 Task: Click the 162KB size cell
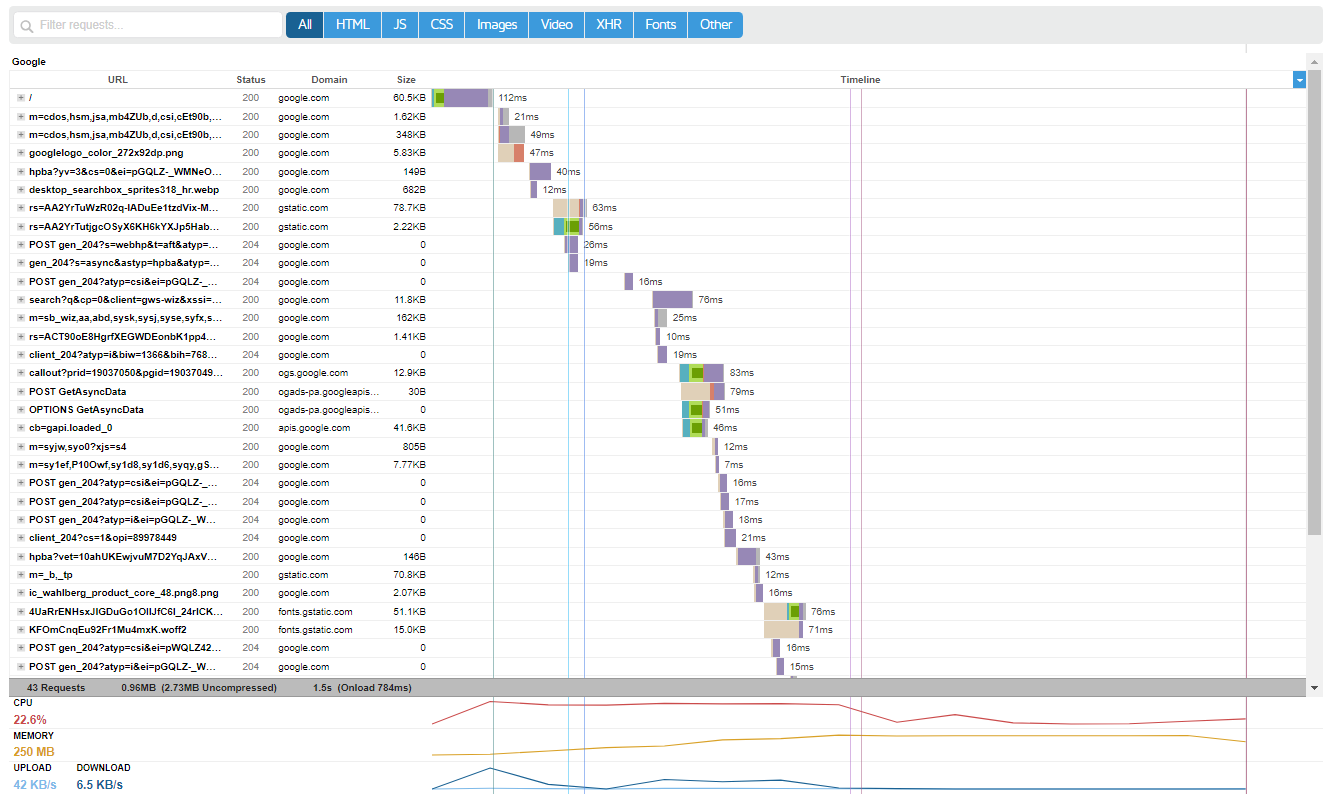(411, 318)
